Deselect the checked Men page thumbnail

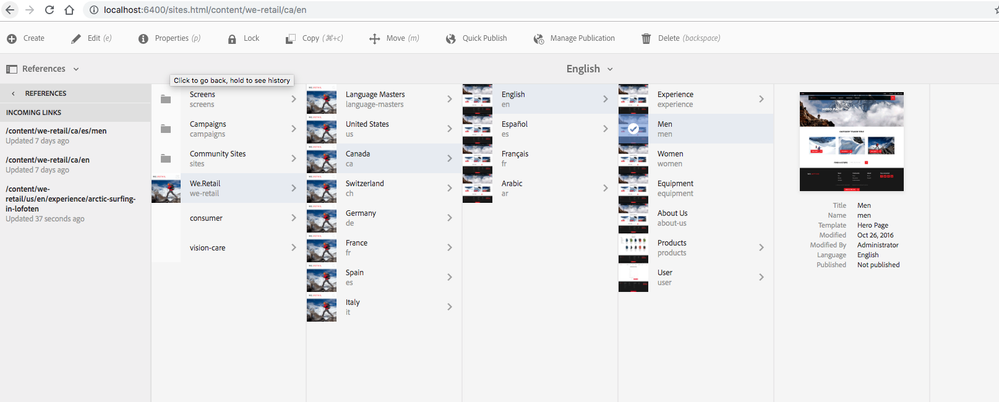coord(633,129)
